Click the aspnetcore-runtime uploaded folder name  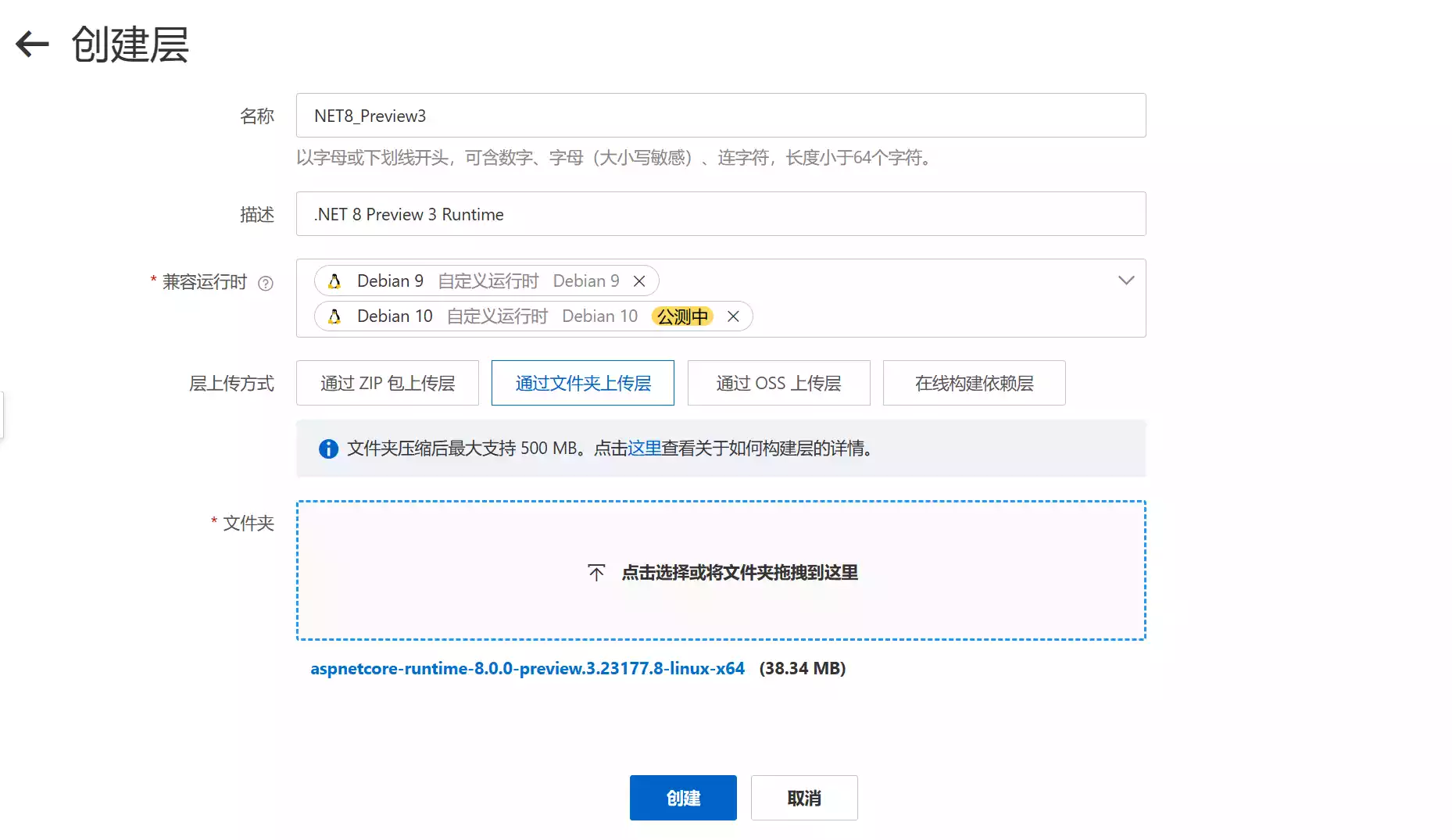[x=528, y=669]
